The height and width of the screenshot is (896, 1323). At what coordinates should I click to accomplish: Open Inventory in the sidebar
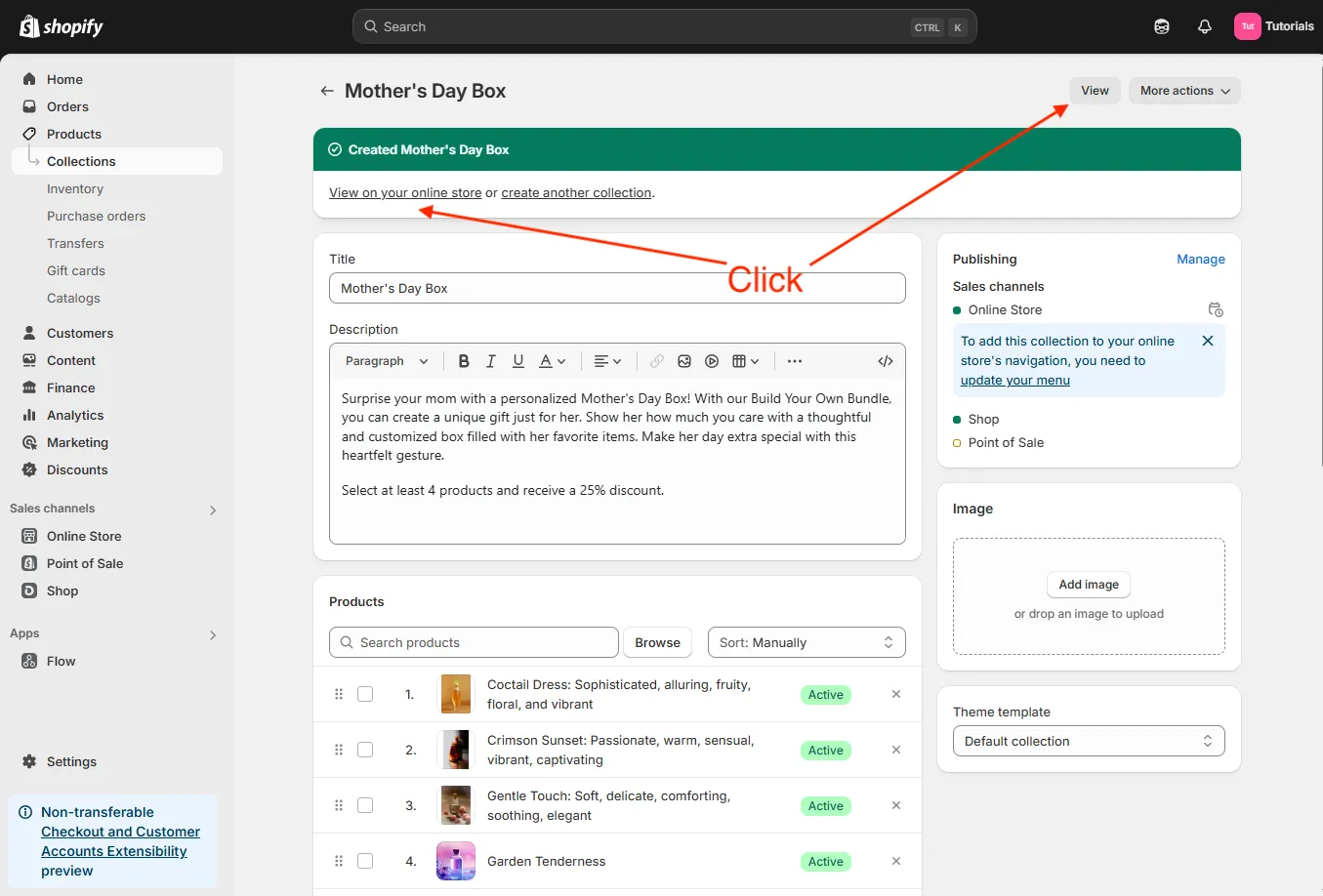click(75, 188)
